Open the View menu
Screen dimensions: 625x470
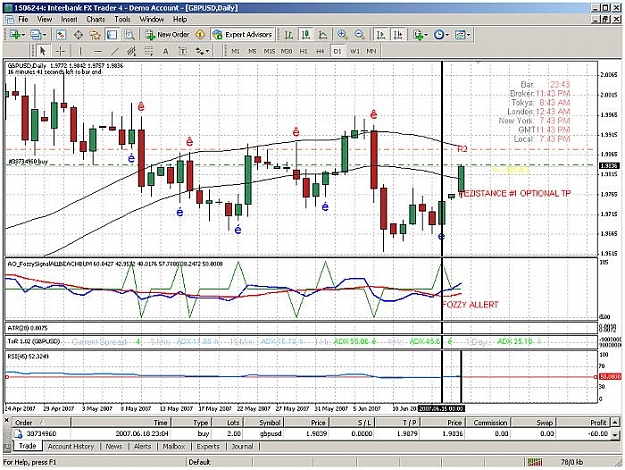click(x=44, y=19)
